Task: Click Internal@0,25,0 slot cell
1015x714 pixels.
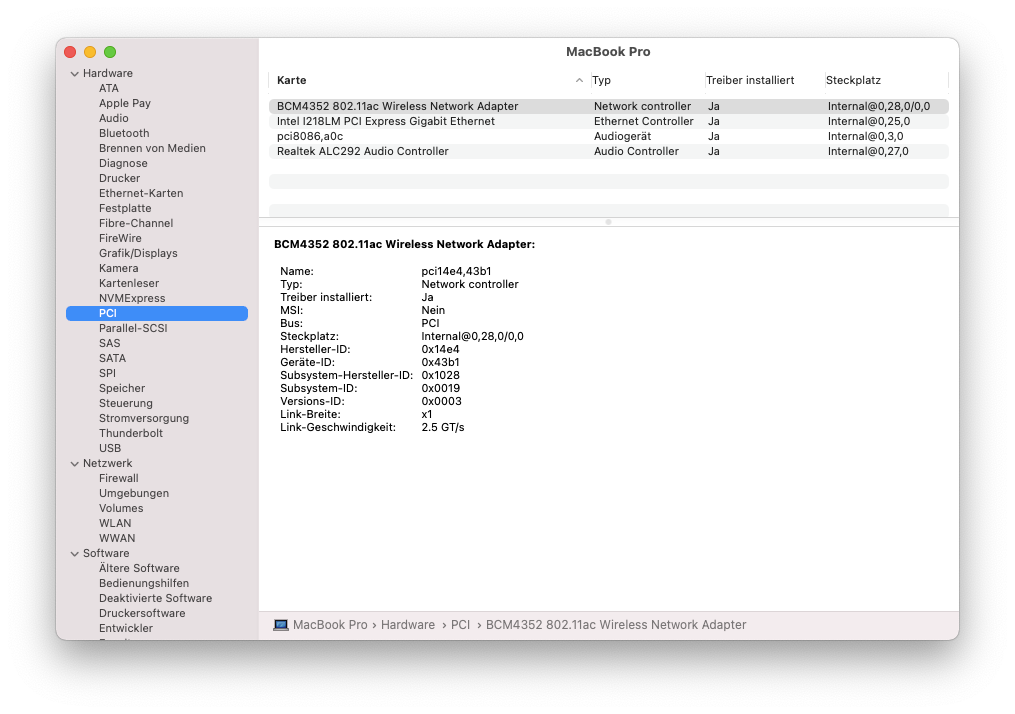Action: point(869,121)
